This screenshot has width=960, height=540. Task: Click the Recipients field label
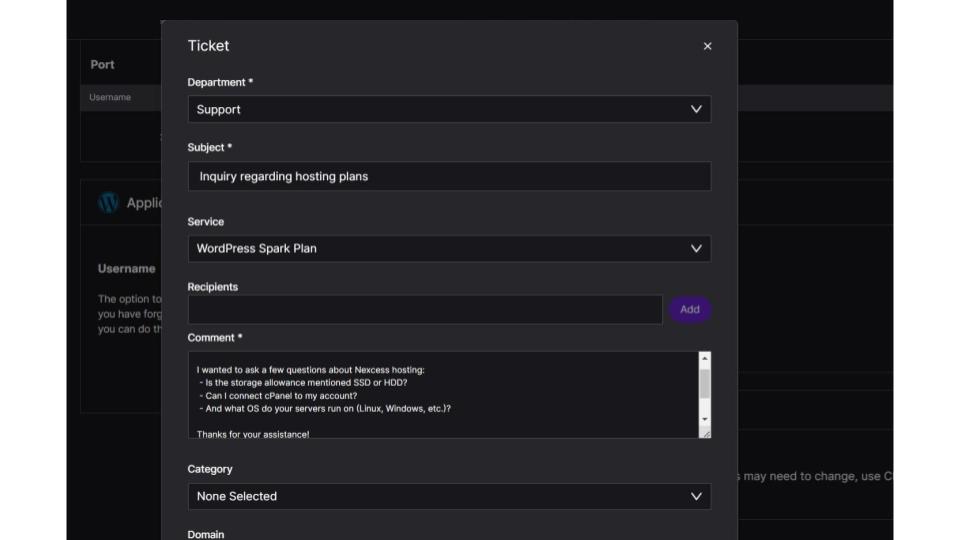(x=213, y=287)
